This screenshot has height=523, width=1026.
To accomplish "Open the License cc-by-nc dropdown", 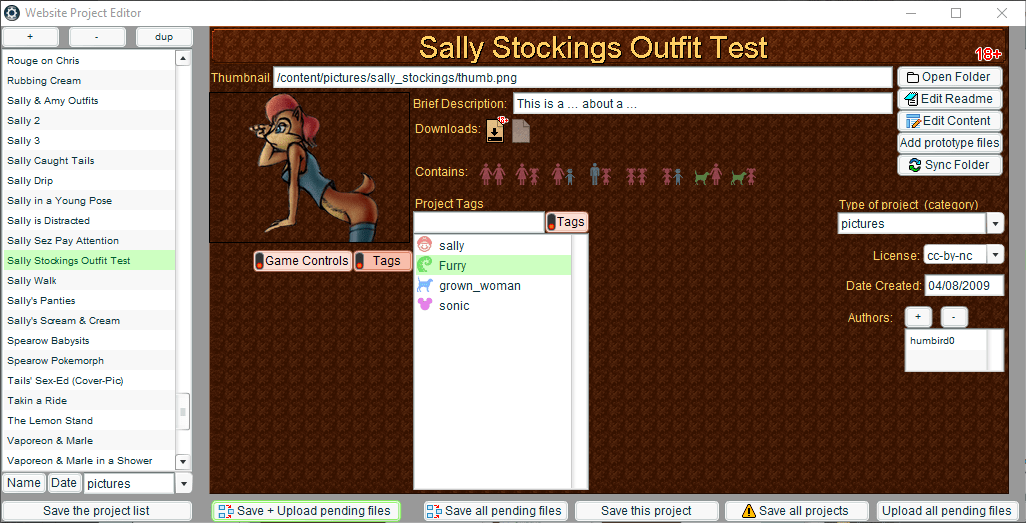I will pyautogui.click(x=994, y=255).
